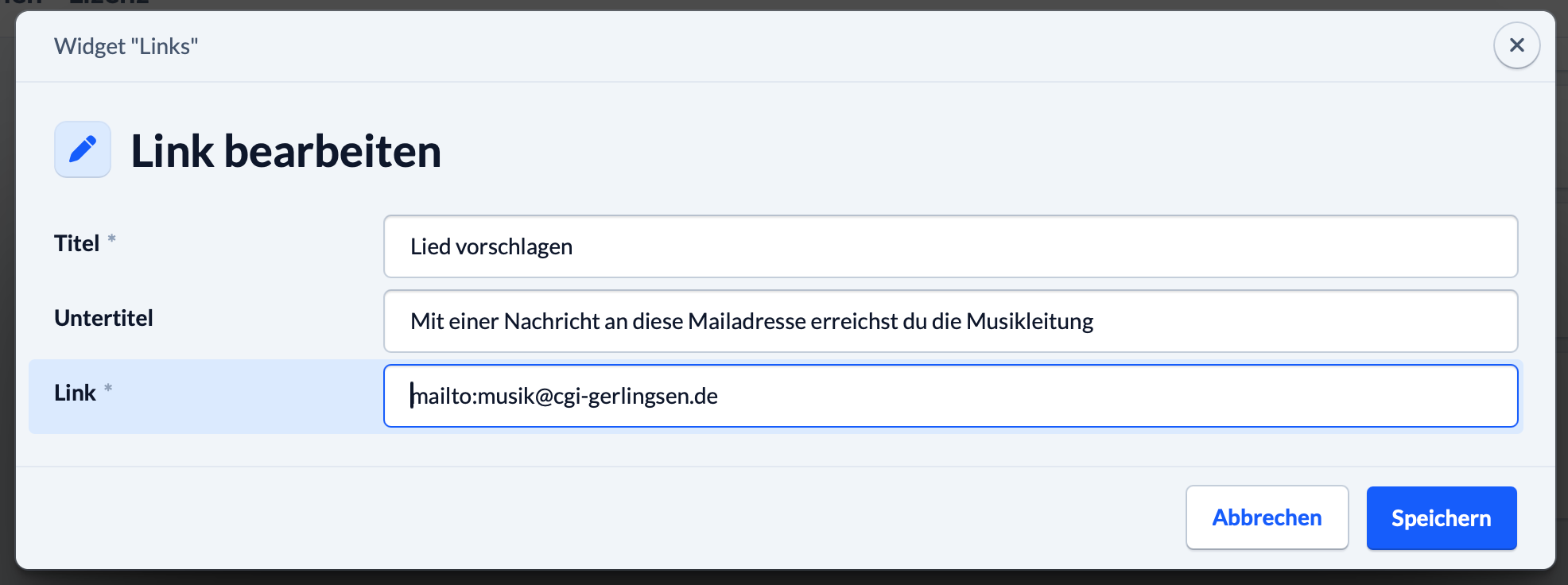Viewport: 1568px width, 585px height.
Task: Click the Untertitel field label
Action: [103, 318]
